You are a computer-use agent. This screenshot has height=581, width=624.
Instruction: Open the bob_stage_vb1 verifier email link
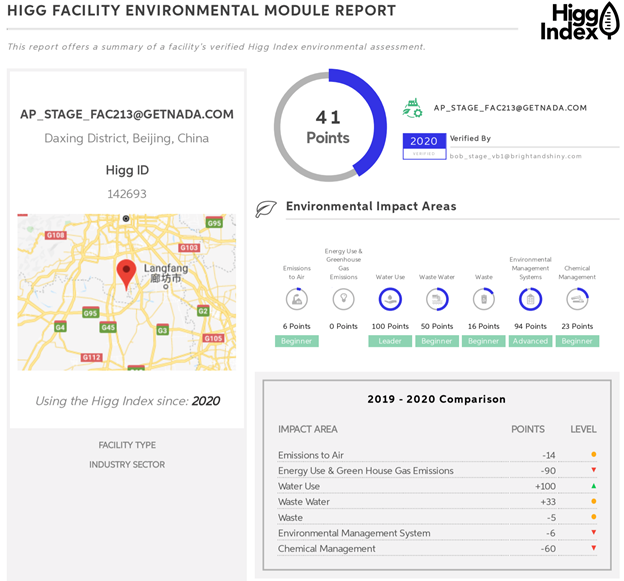[515, 156]
